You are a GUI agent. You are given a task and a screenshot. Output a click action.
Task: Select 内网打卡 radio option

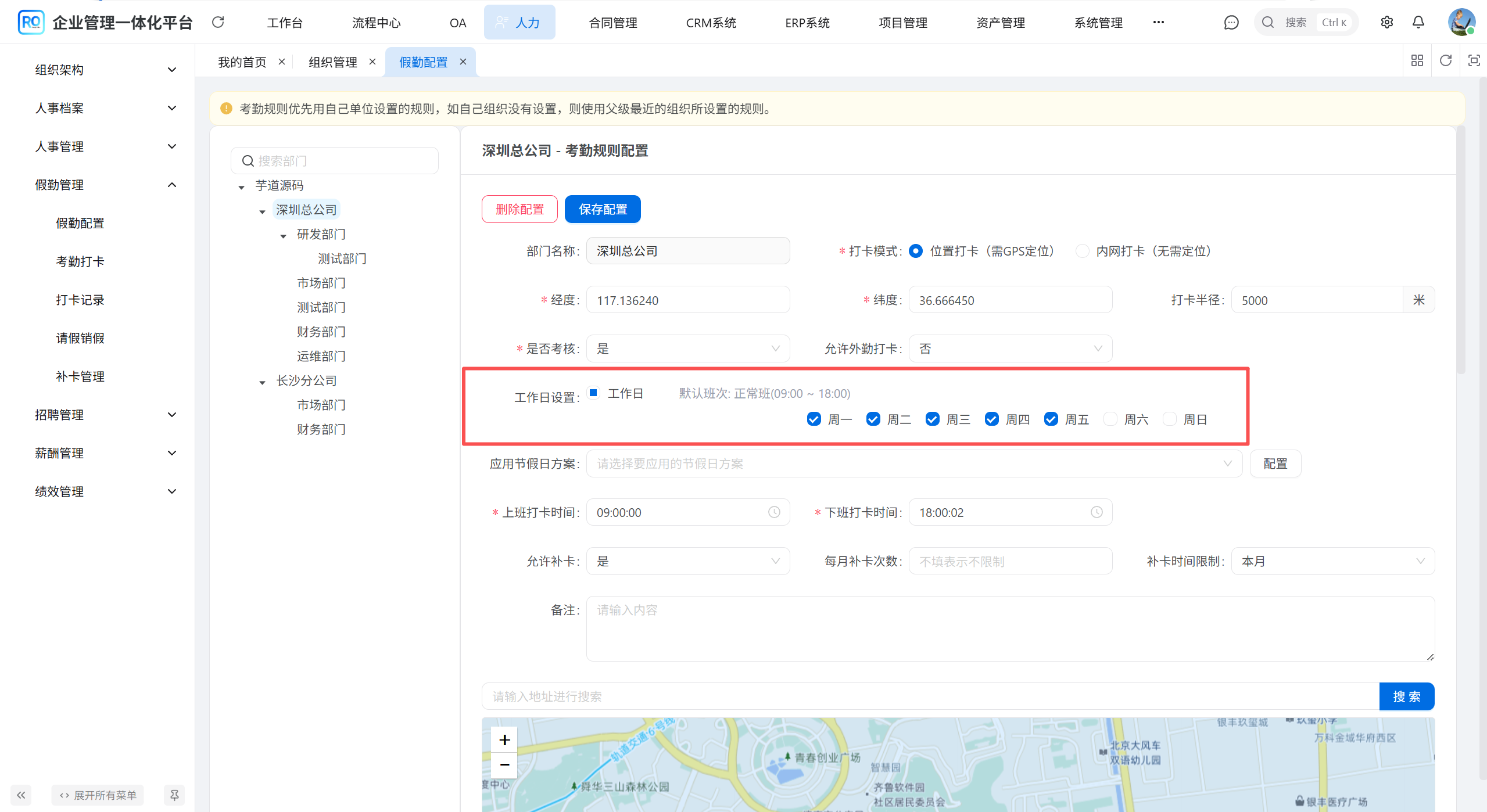1082,251
